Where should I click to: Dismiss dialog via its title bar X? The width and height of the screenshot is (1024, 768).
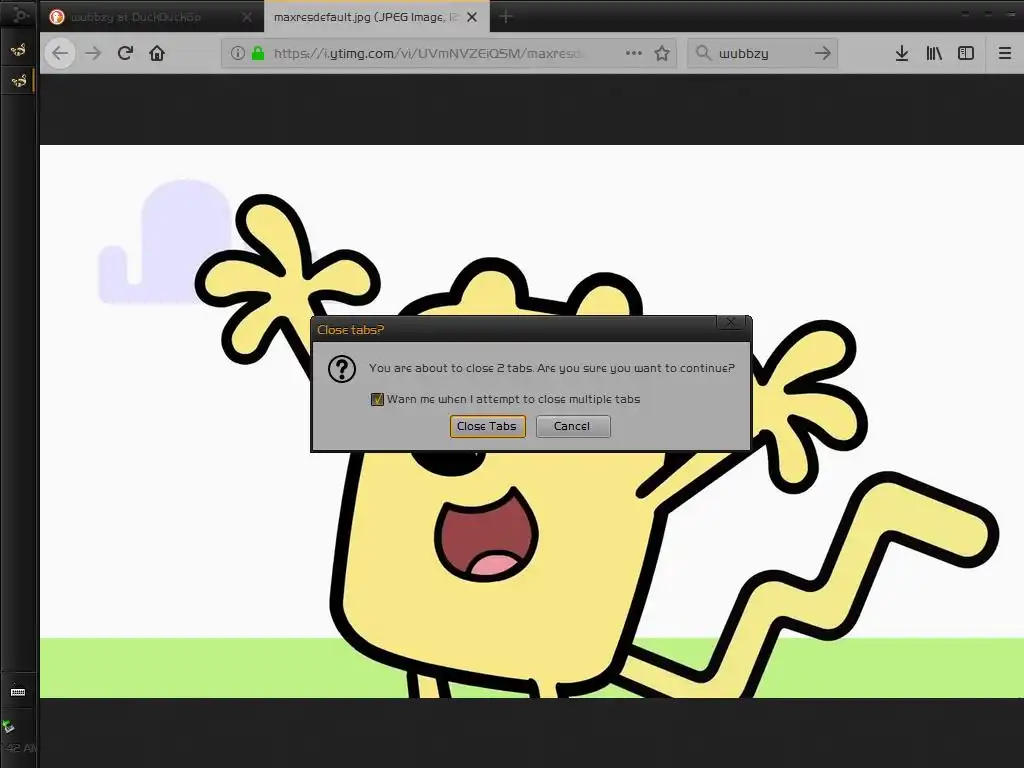tap(731, 322)
